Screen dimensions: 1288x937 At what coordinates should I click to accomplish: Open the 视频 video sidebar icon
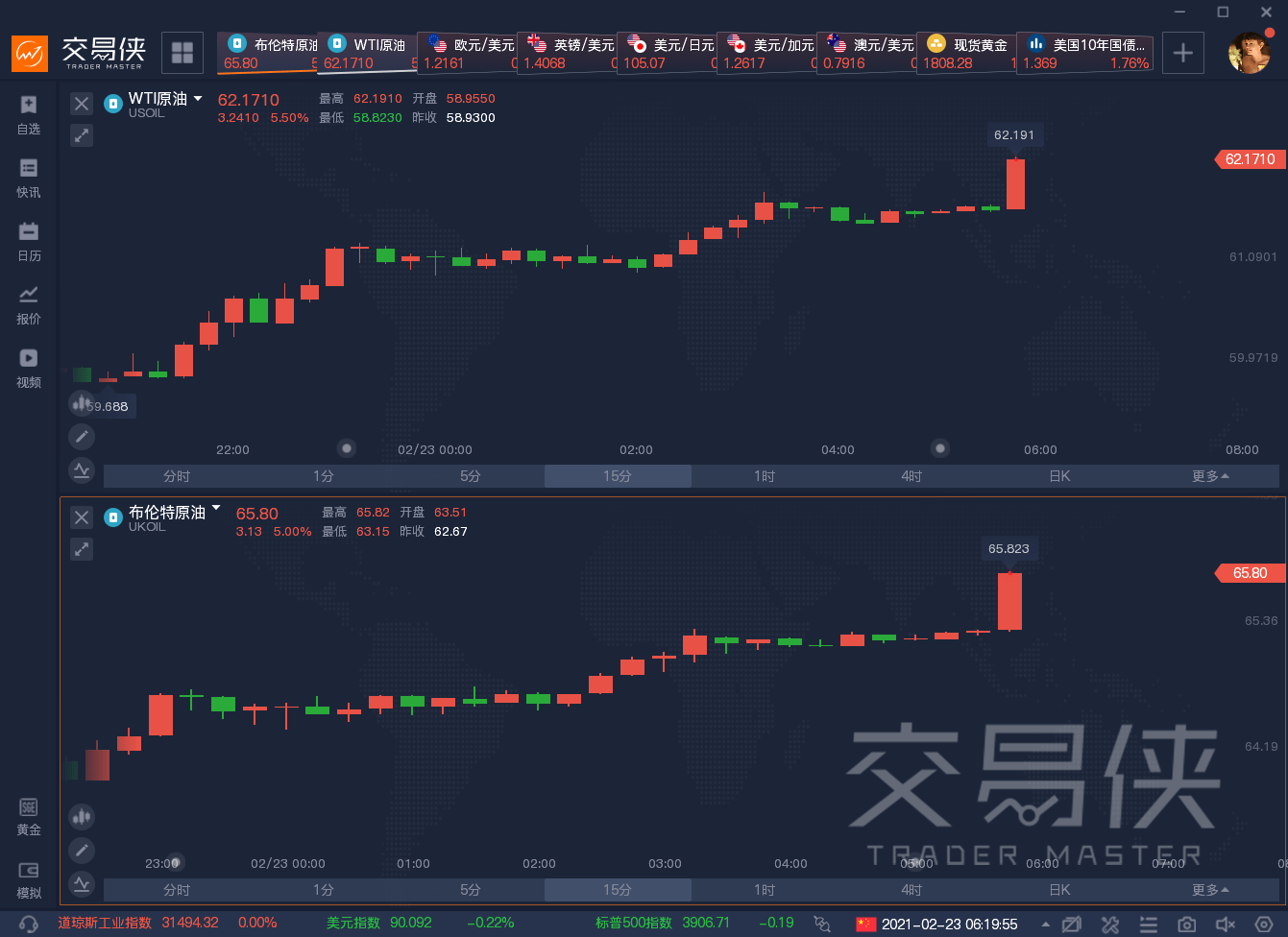[x=29, y=368]
